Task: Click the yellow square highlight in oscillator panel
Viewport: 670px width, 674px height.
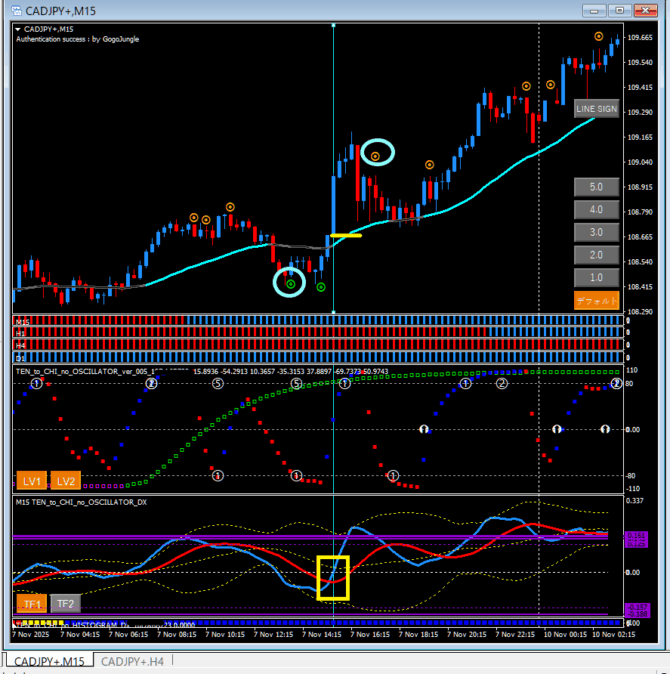Action: pyautogui.click(x=333, y=577)
